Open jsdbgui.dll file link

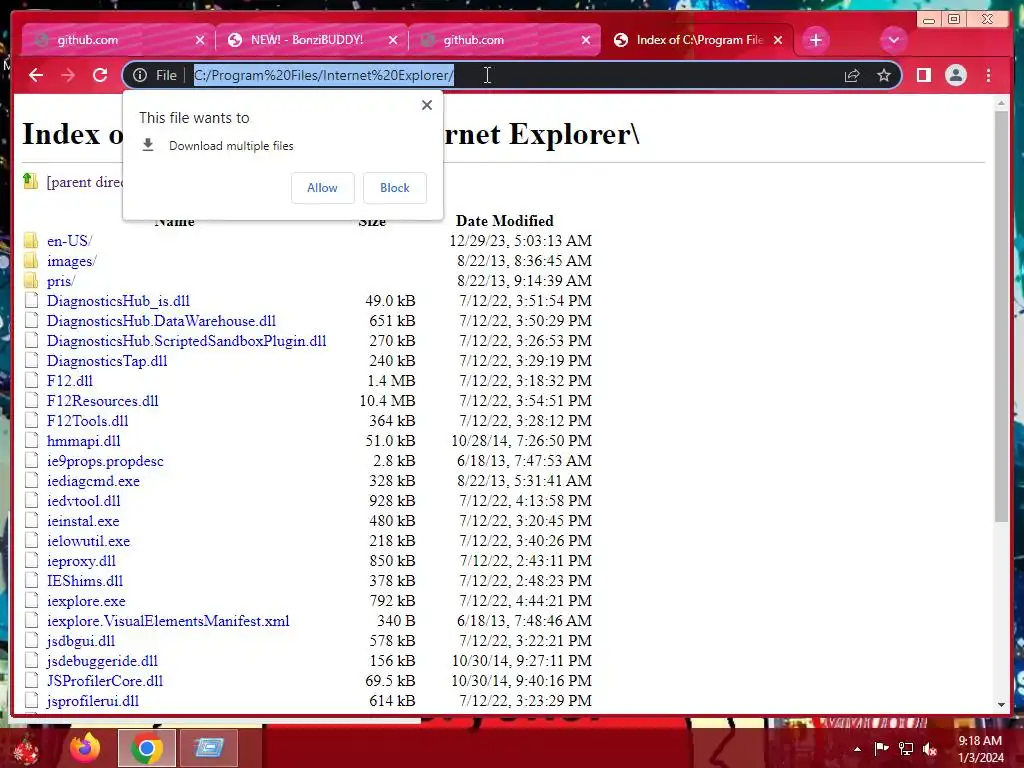[81, 641]
